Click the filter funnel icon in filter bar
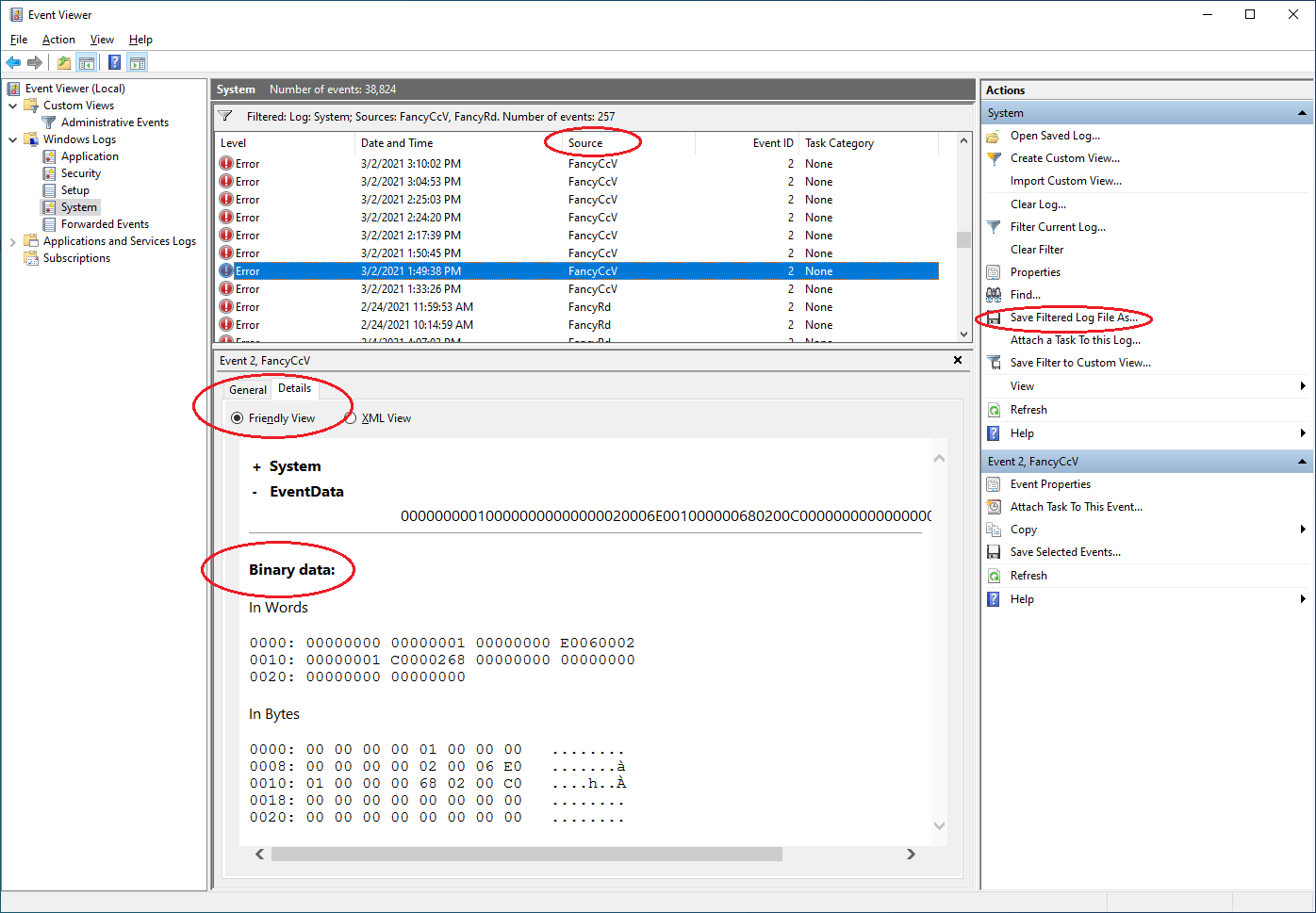Image resolution: width=1316 pixels, height=913 pixels. [225, 117]
